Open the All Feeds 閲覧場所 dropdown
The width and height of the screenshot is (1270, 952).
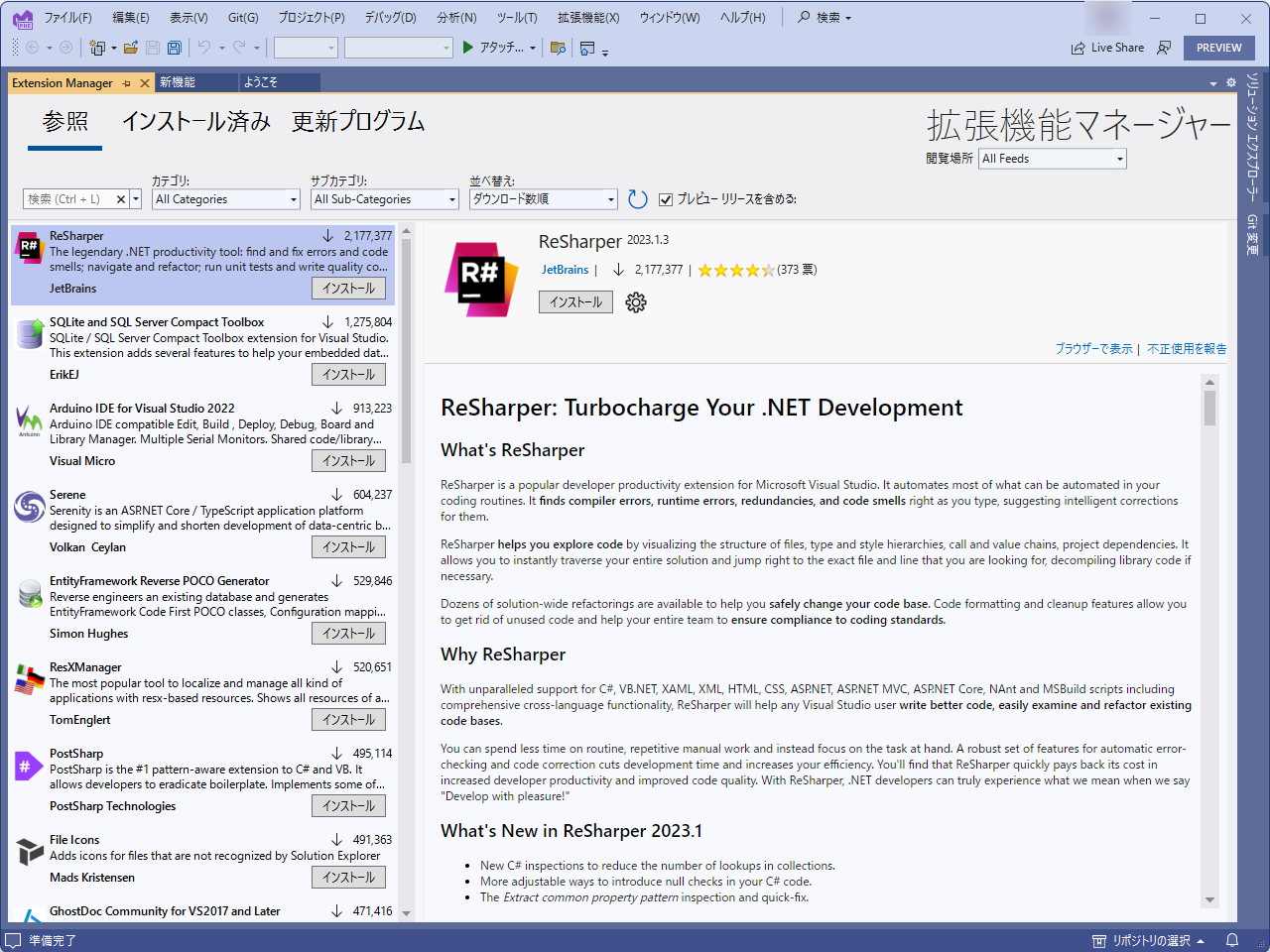click(1052, 159)
